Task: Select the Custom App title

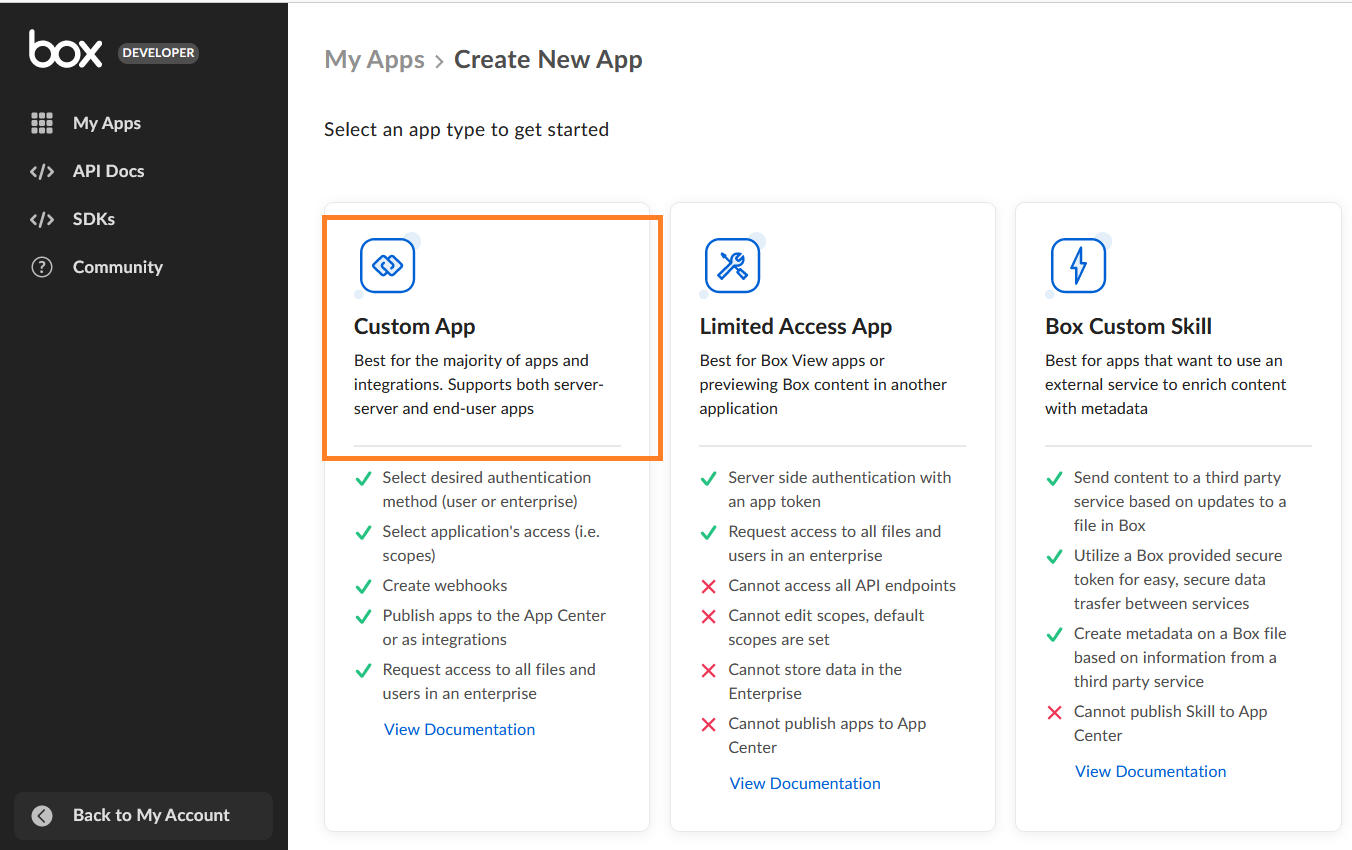Action: pos(415,326)
